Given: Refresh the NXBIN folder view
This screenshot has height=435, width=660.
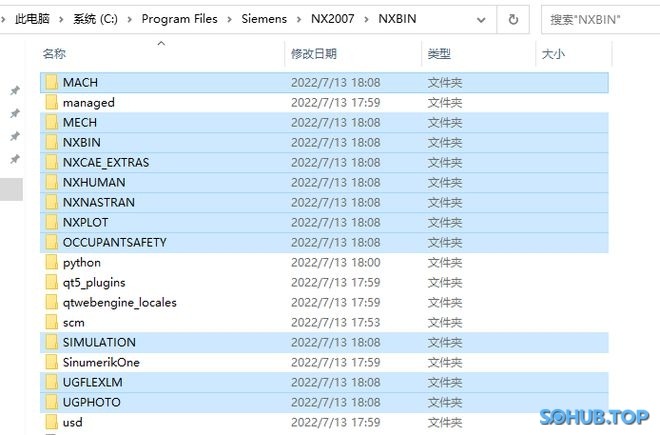Looking at the screenshot, I should 513,19.
